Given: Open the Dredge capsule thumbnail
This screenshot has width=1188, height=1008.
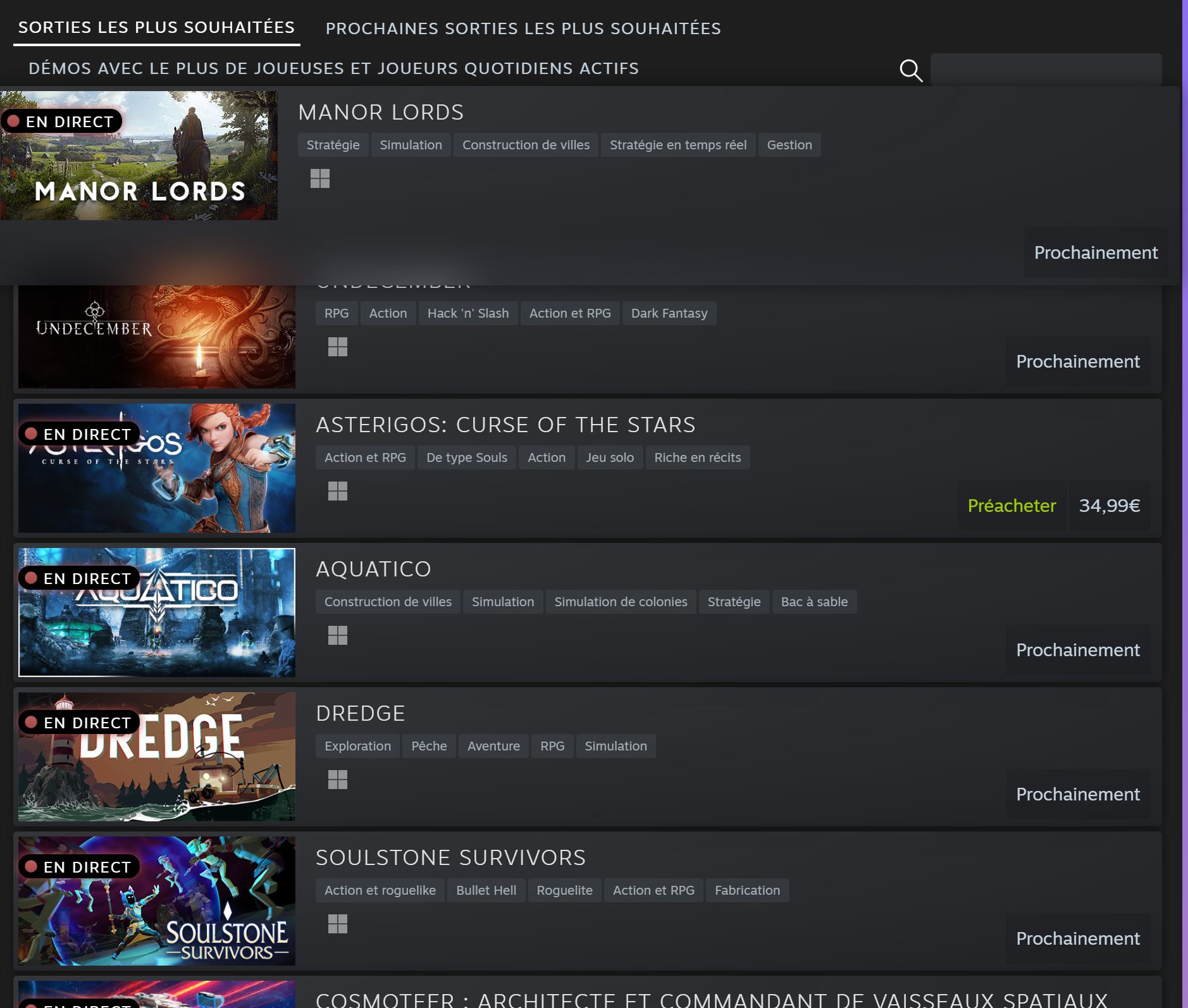Looking at the screenshot, I should point(156,757).
